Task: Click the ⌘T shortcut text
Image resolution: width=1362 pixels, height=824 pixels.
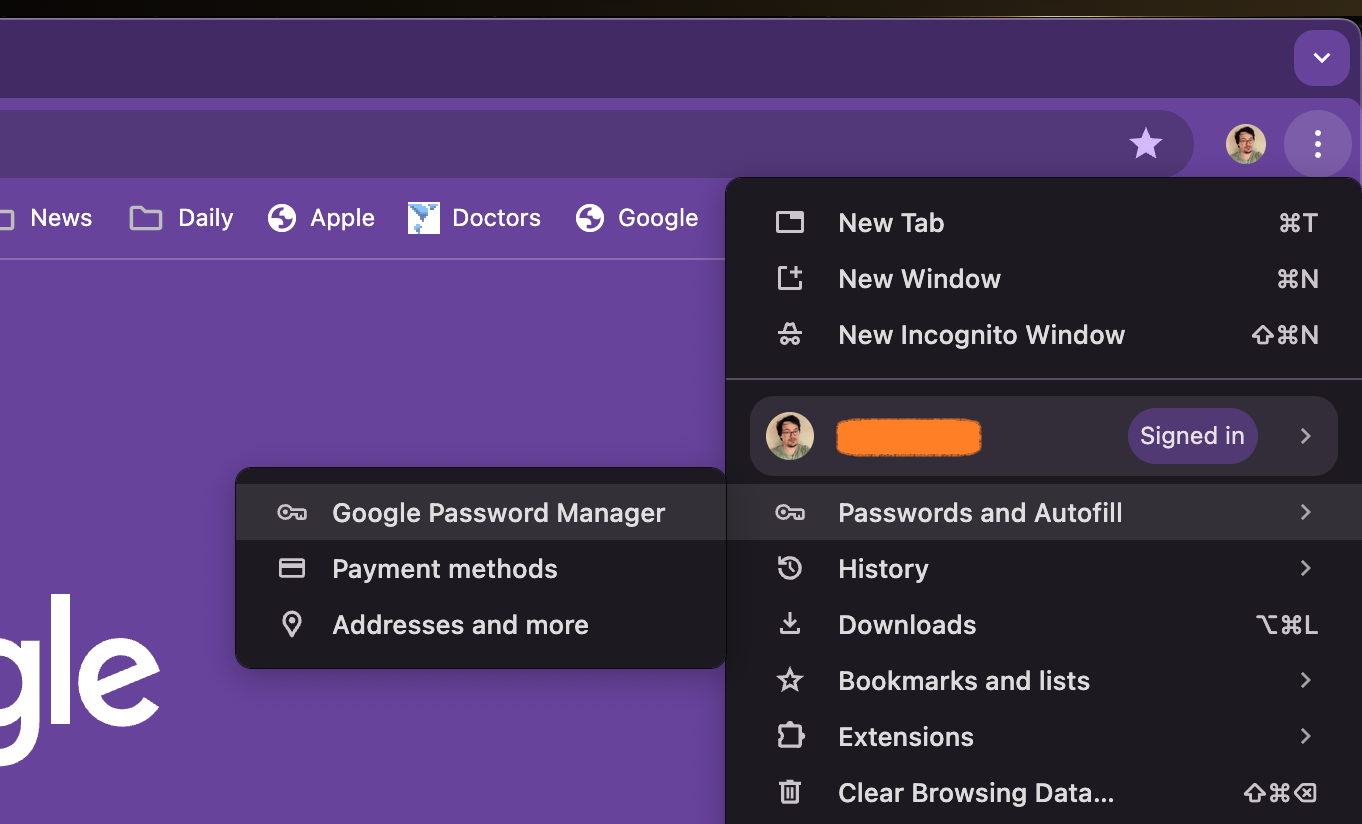Action: [1298, 223]
